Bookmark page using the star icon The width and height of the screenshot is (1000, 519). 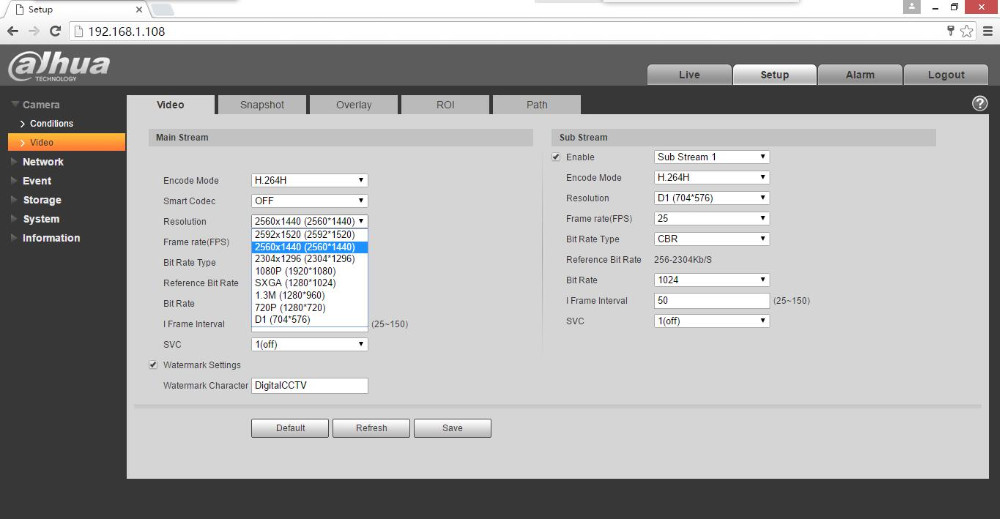(x=967, y=31)
